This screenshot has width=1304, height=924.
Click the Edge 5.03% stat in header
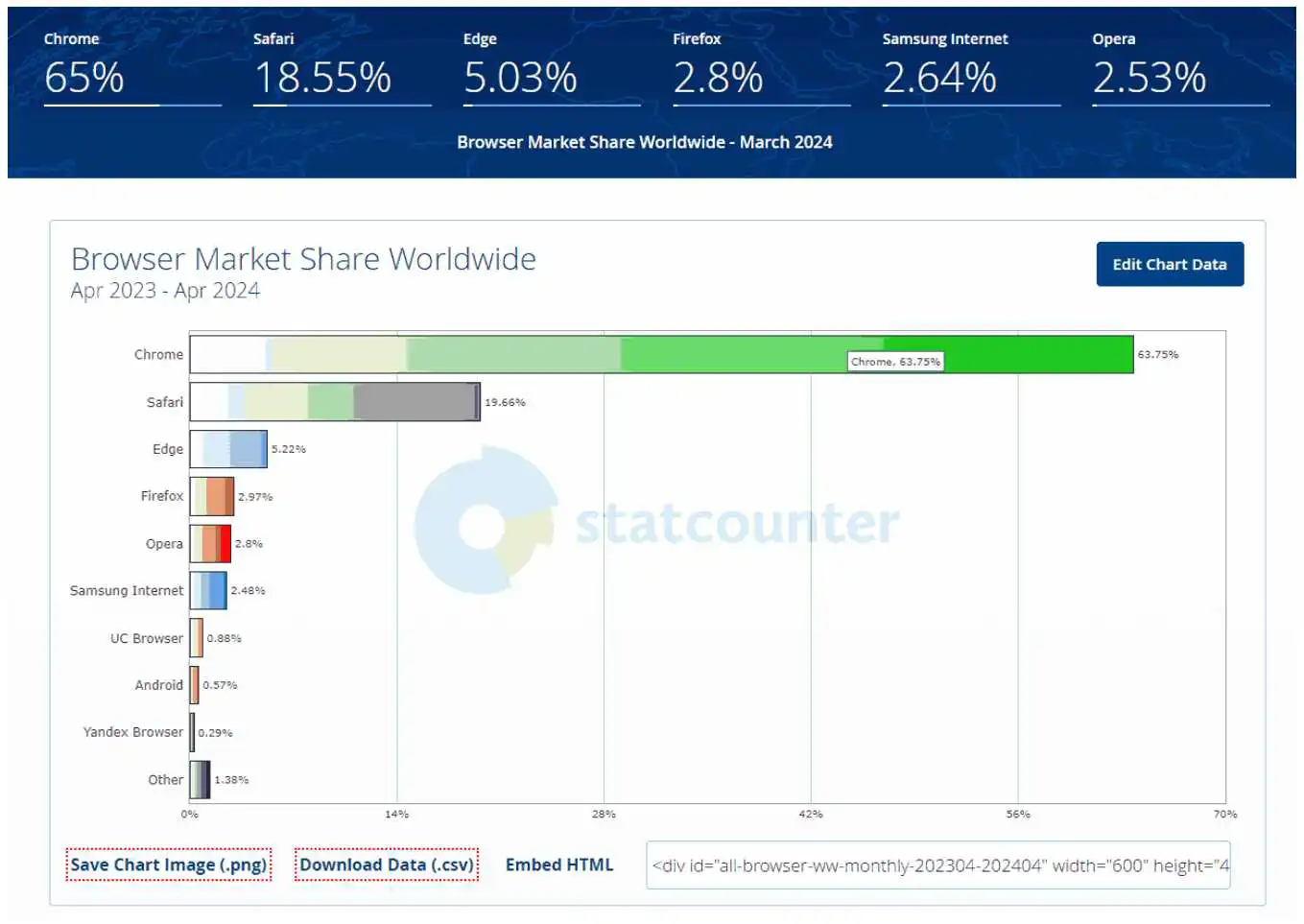(x=550, y=67)
